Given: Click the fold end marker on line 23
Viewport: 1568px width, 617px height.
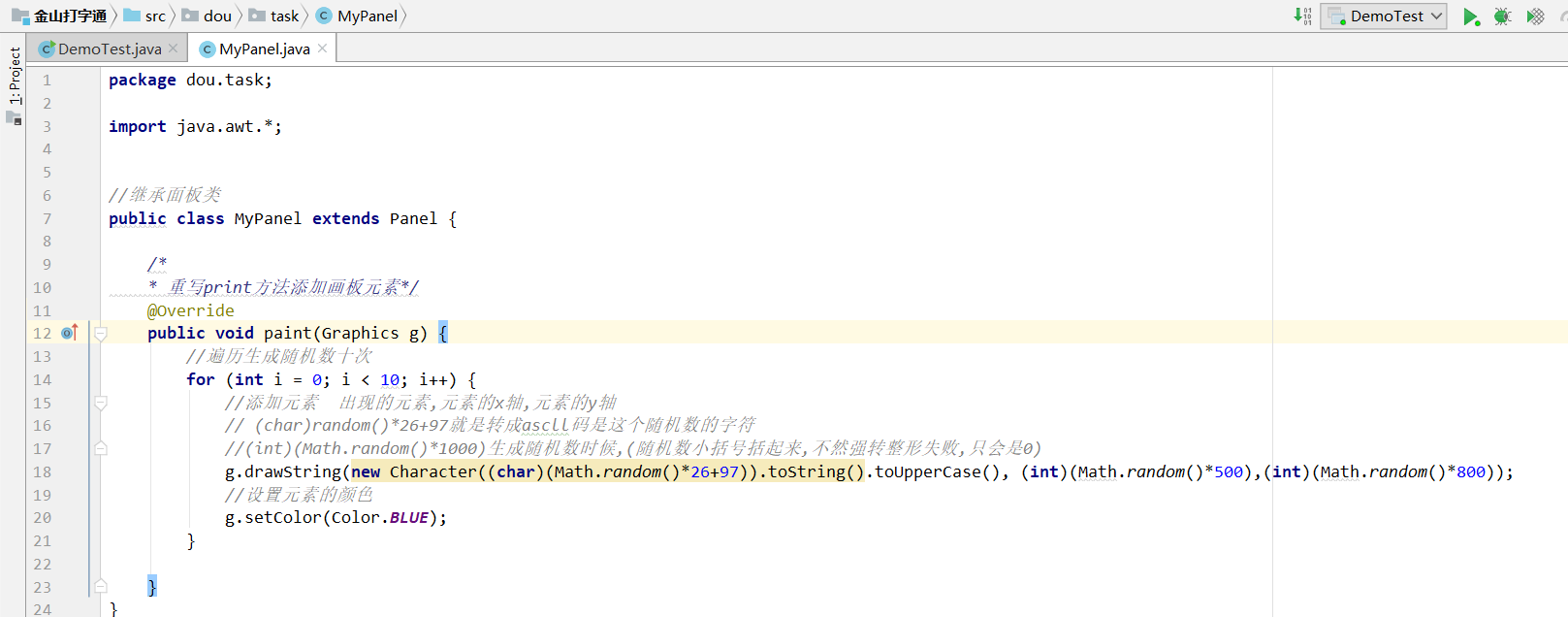Looking at the screenshot, I should point(101,587).
